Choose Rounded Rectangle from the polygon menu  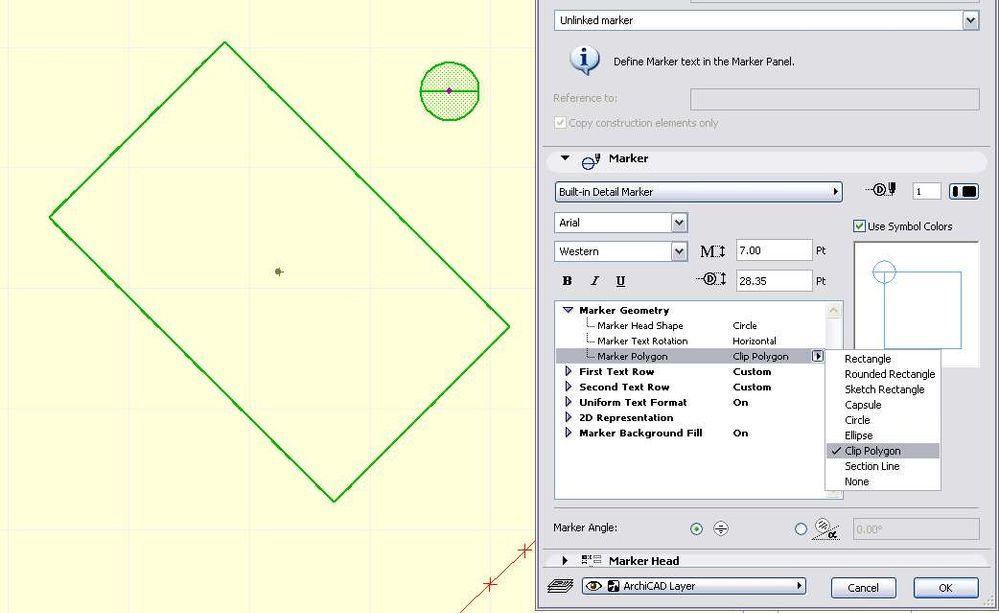(882, 374)
